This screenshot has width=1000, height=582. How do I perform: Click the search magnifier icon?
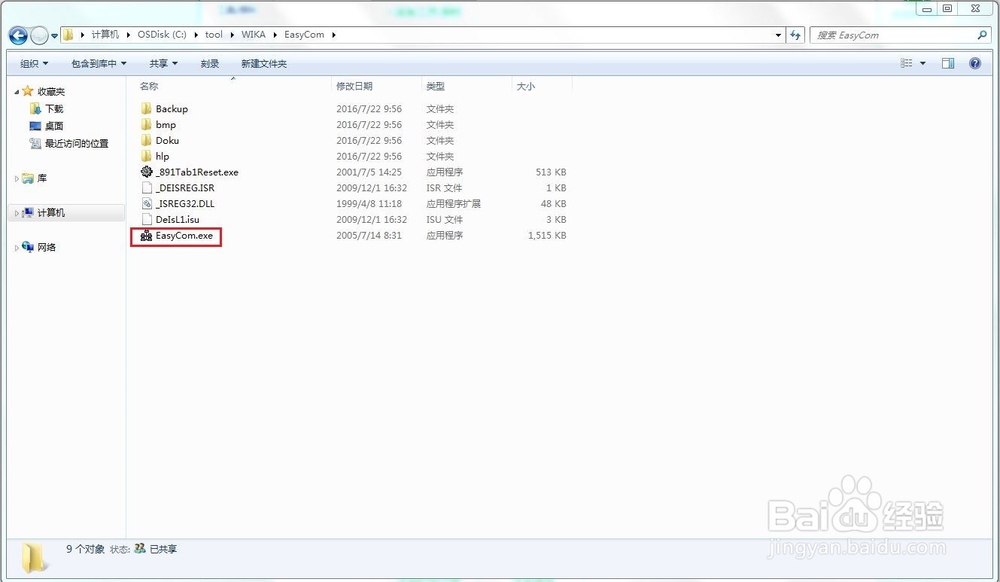pyautogui.click(x=982, y=35)
